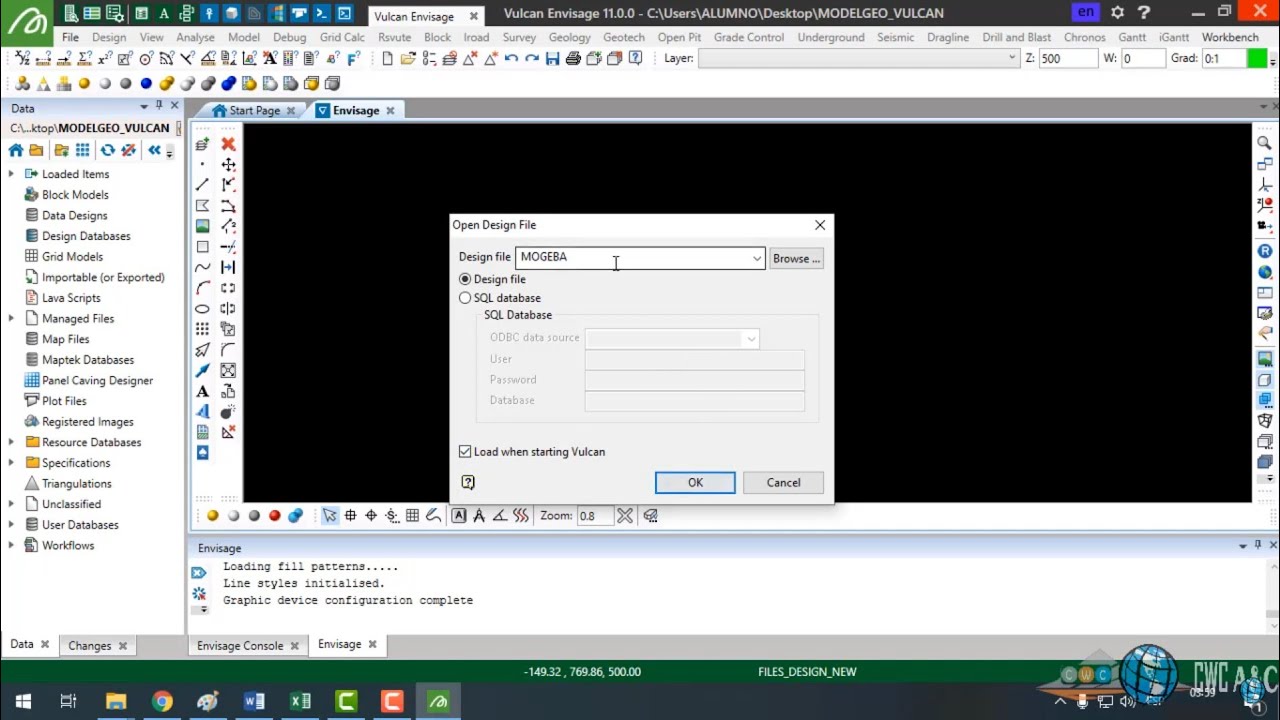This screenshot has height=720, width=1280.
Task: Select the rectangle drawing tool
Action: (203, 247)
